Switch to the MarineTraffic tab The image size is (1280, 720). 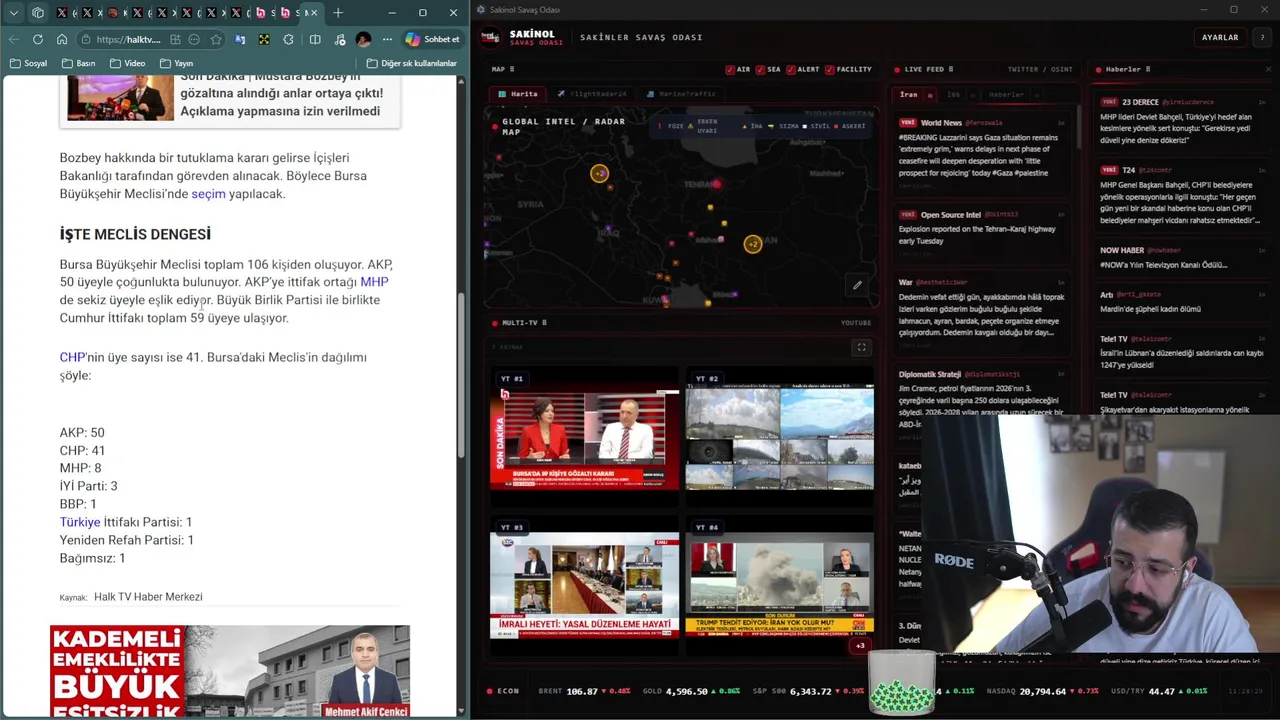coord(681,94)
